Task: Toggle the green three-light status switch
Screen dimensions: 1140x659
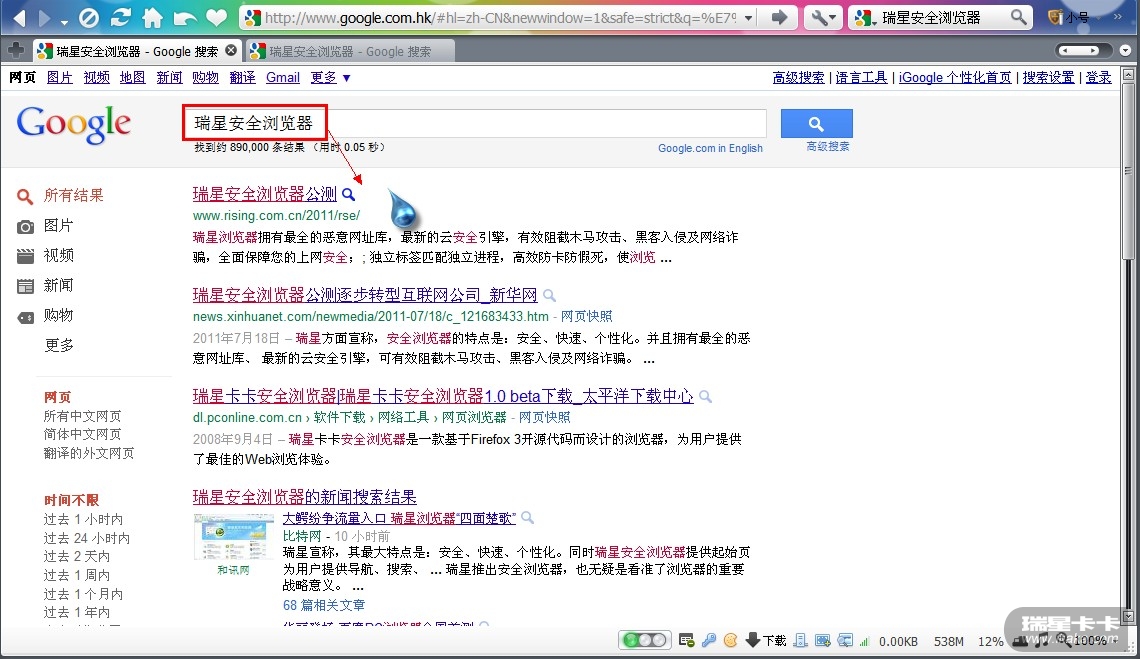Action: point(645,640)
